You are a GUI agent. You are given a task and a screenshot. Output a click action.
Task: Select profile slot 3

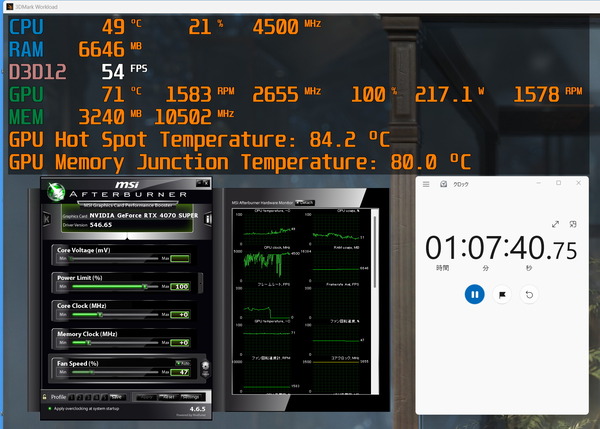pyautogui.click(x=88, y=397)
